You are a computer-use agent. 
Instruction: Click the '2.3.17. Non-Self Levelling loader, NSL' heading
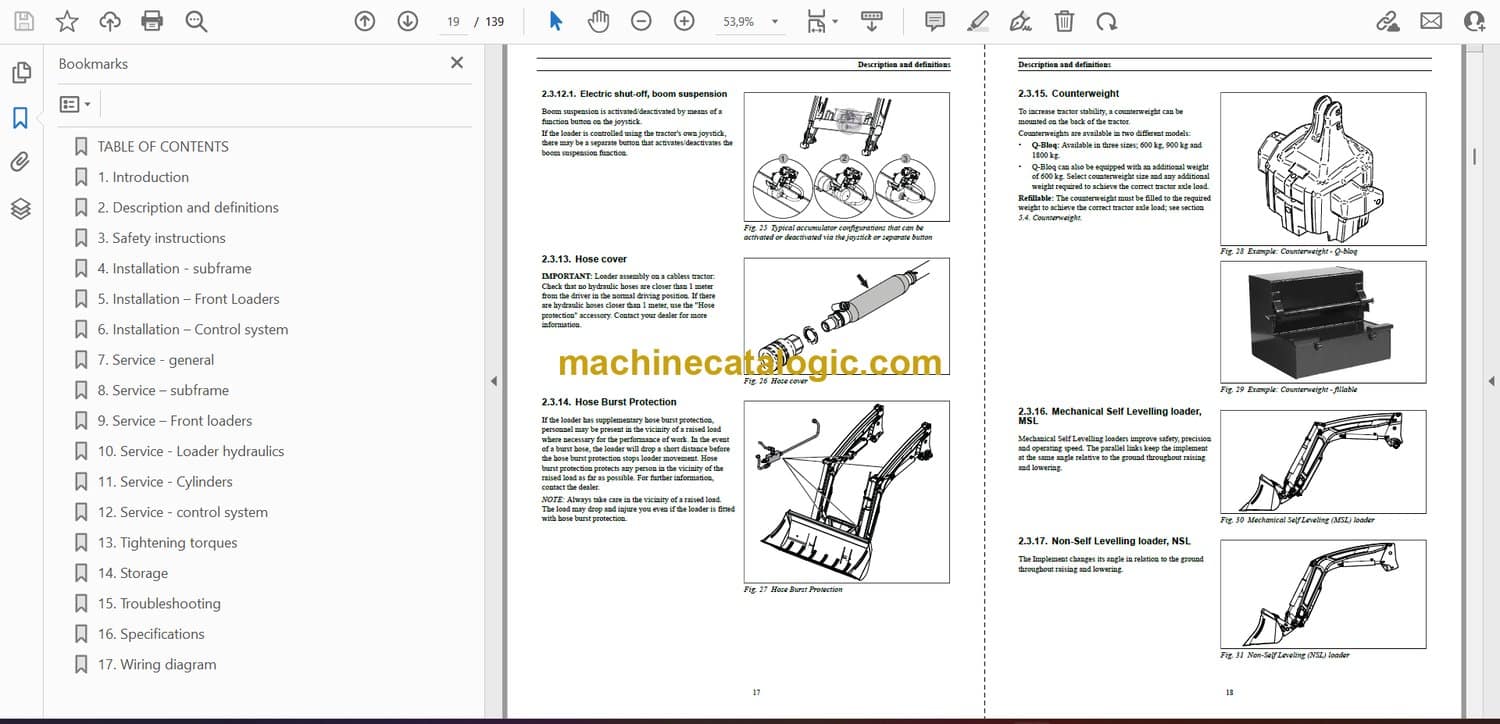[1104, 541]
